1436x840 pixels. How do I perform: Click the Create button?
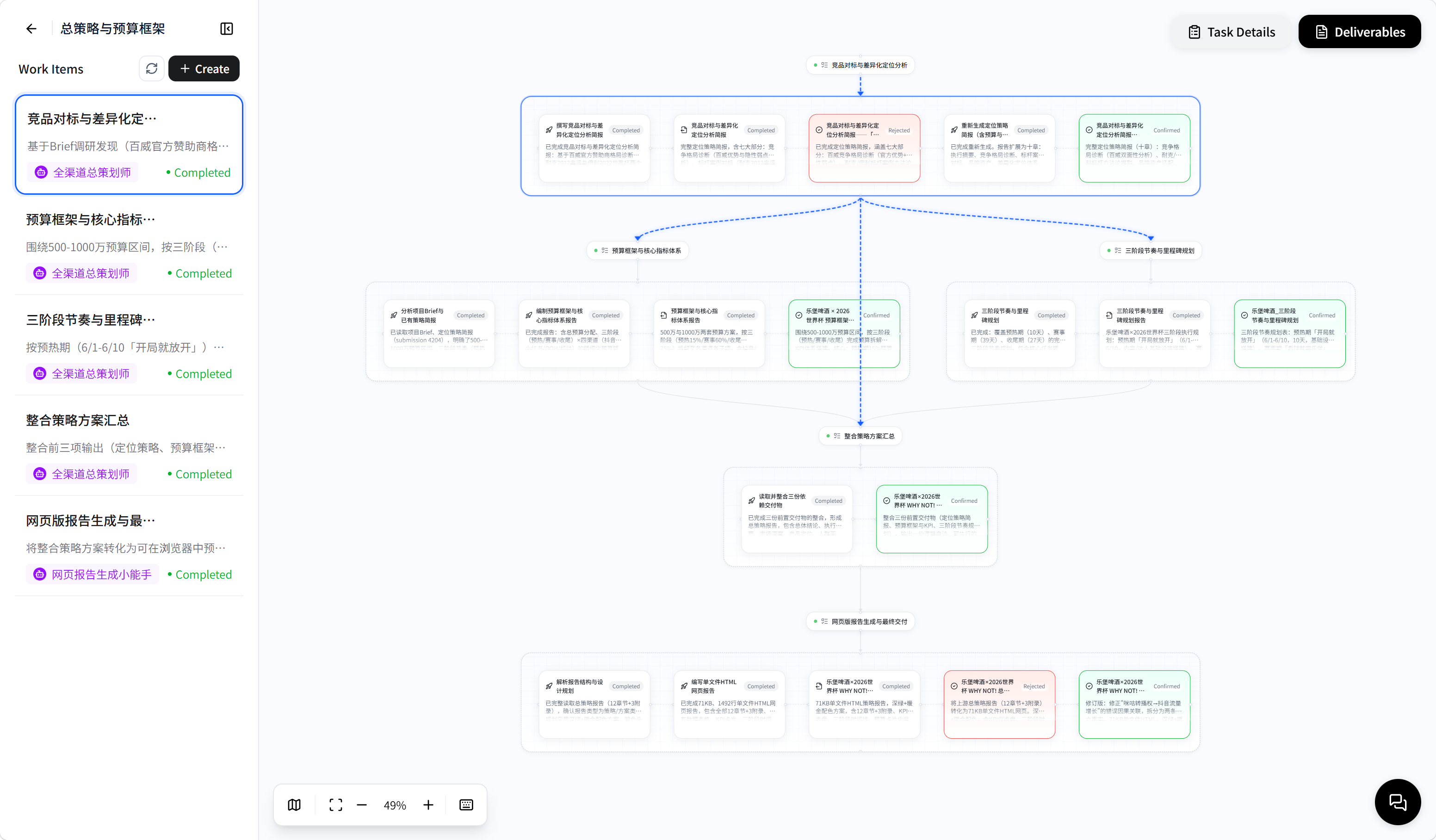point(204,68)
